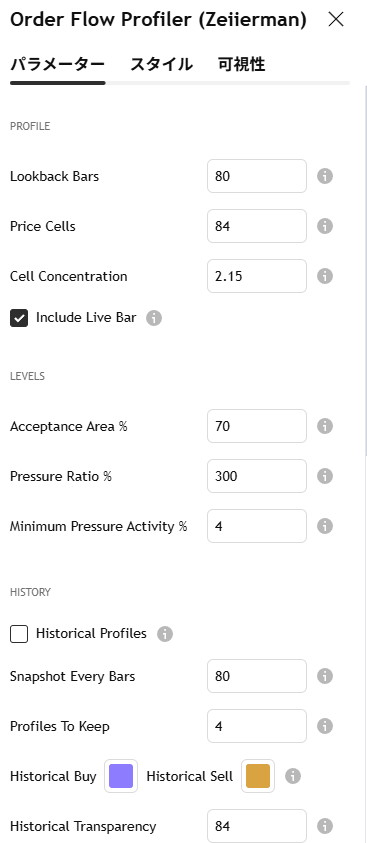The image size is (367, 843).
Task: Click the Lookback Bars input field
Action: pyautogui.click(x=257, y=176)
